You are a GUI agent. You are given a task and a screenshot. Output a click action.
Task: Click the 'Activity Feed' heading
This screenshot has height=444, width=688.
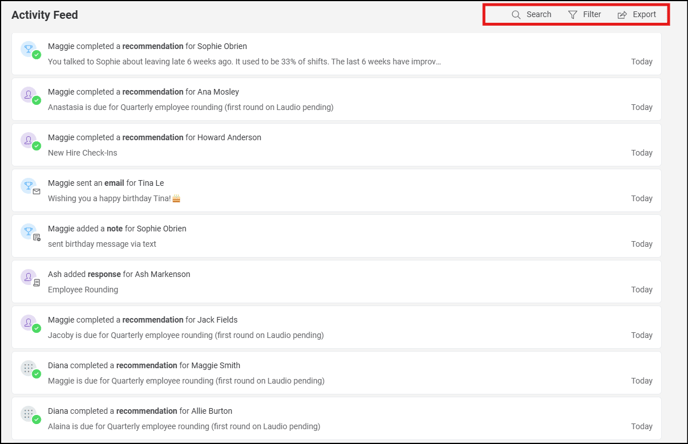pos(45,15)
